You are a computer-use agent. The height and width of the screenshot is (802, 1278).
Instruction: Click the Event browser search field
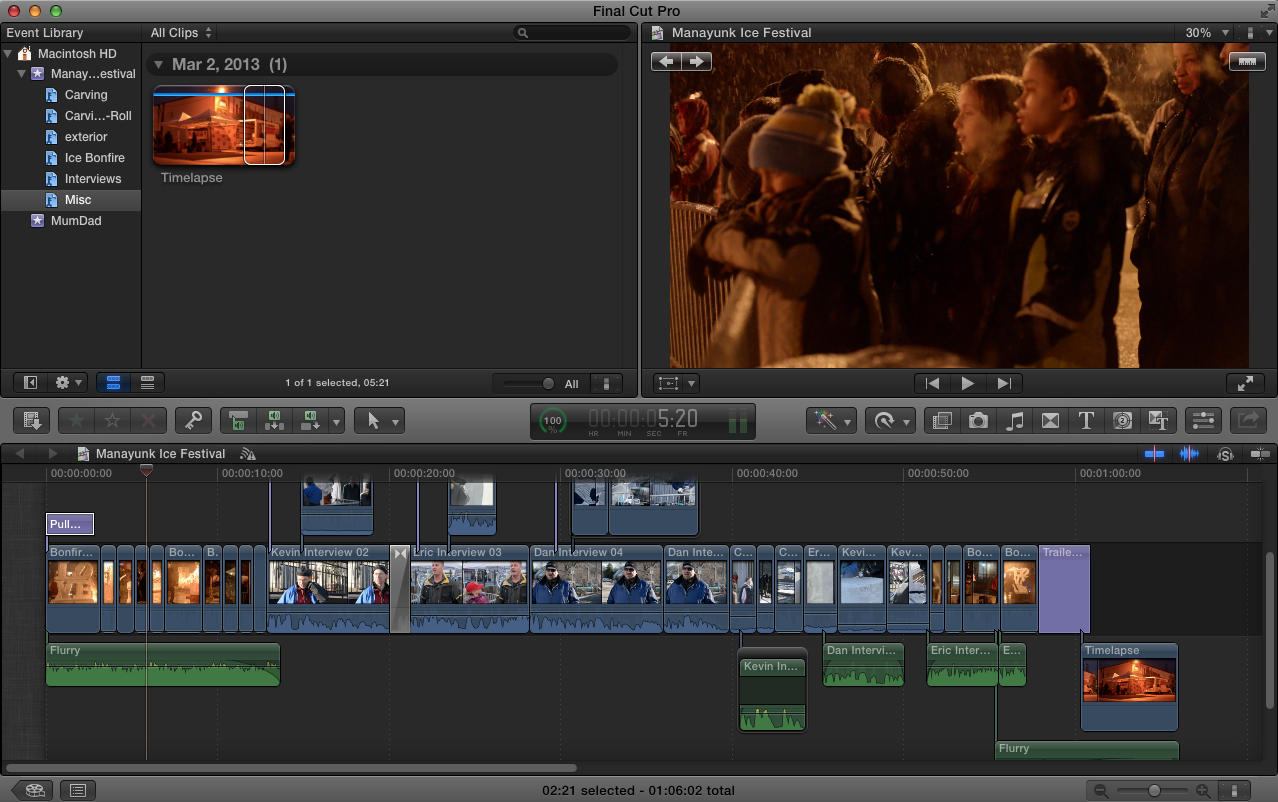tap(571, 33)
